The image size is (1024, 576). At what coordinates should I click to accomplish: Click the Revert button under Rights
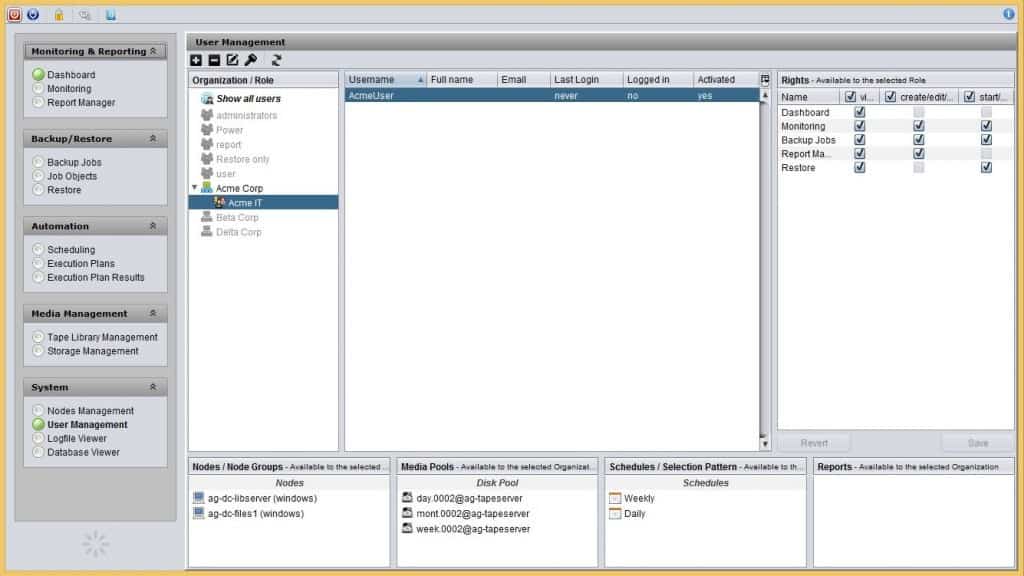[x=813, y=443]
